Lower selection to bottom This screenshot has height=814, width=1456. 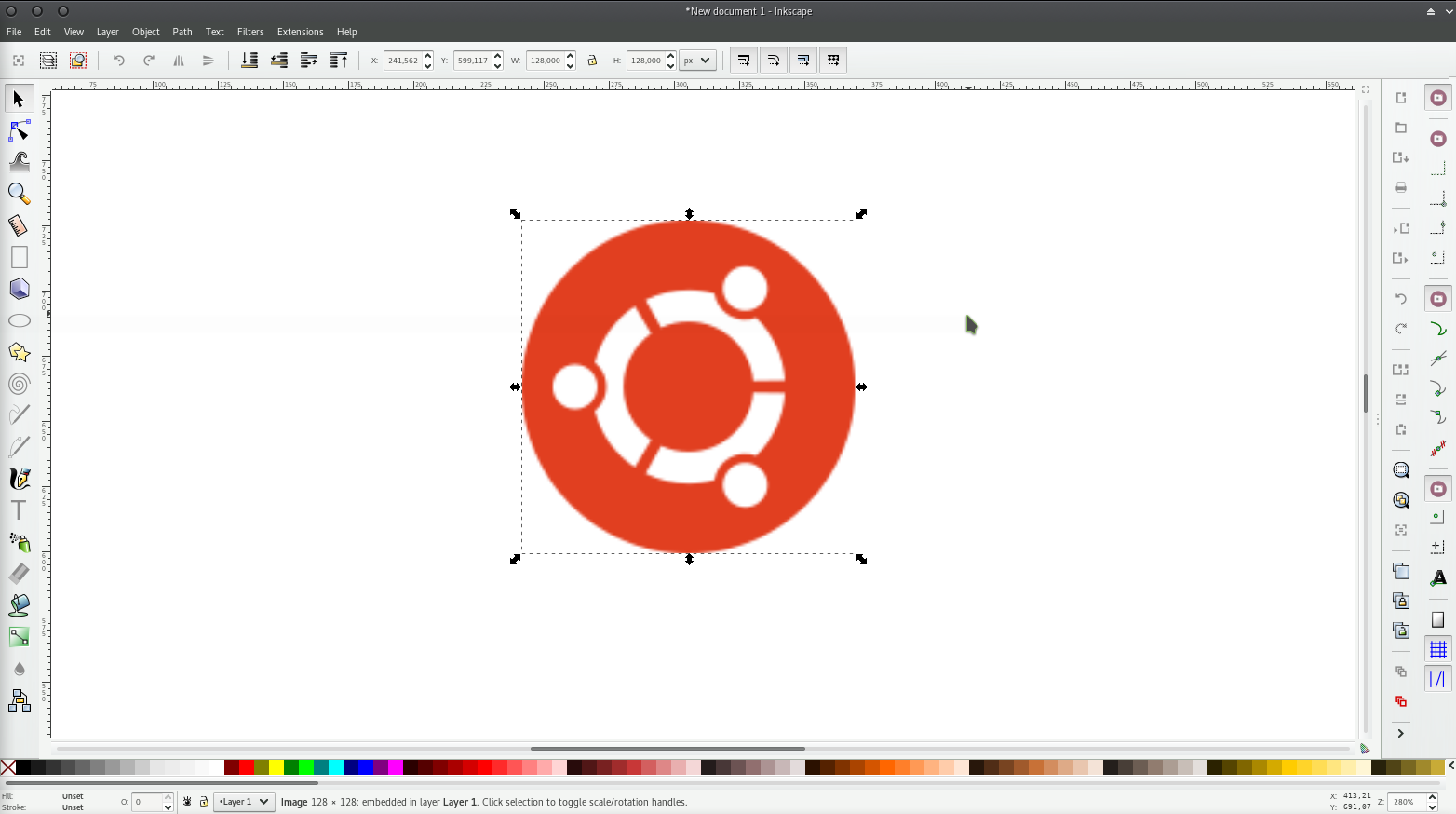coord(249,61)
